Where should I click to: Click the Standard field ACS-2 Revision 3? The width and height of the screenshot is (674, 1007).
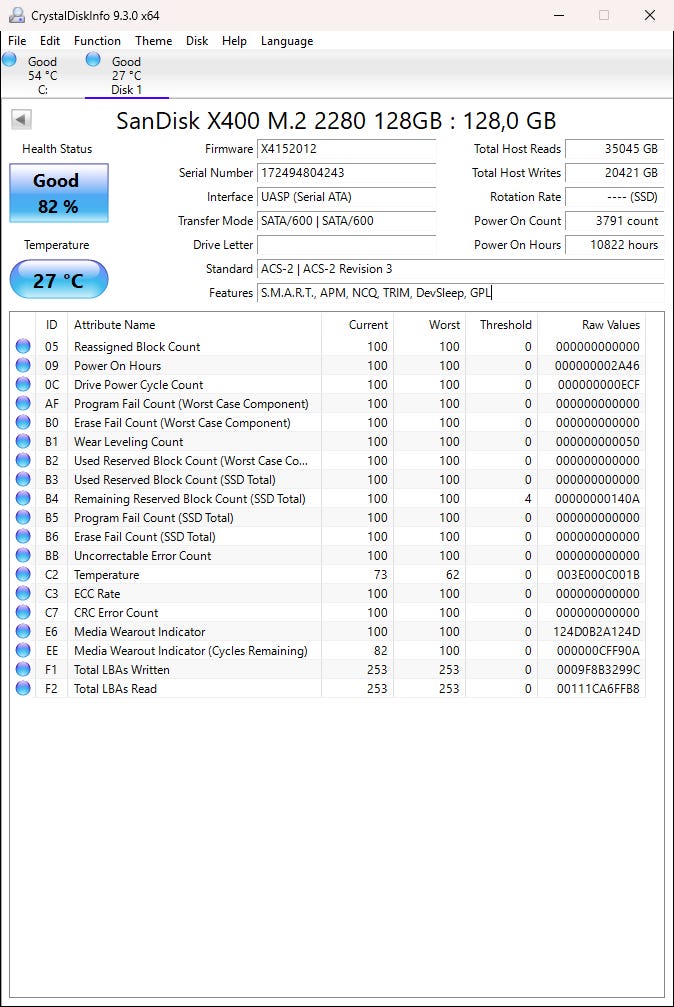pyautogui.click(x=460, y=268)
